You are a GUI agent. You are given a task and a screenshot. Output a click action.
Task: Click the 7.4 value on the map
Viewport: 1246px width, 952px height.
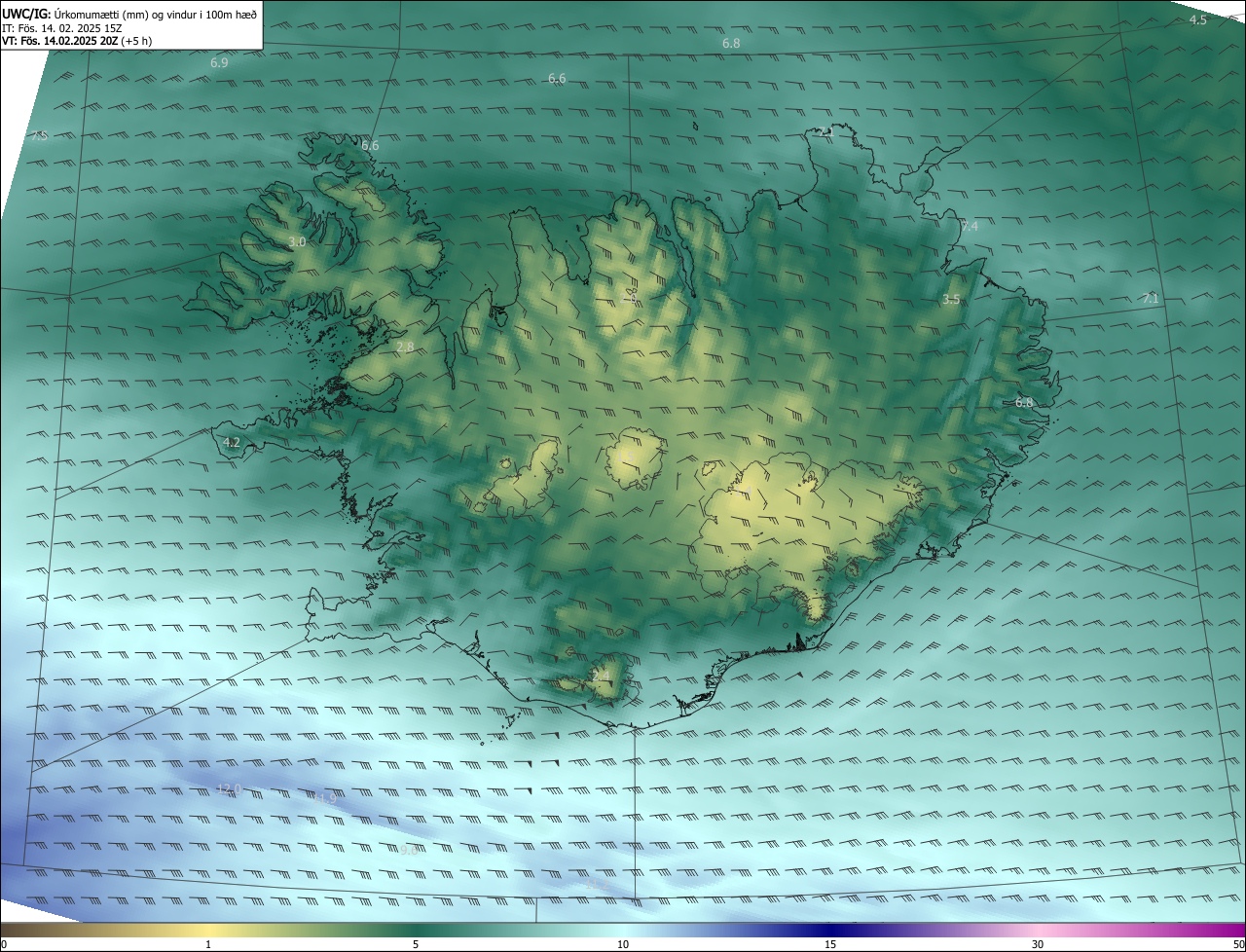(970, 226)
